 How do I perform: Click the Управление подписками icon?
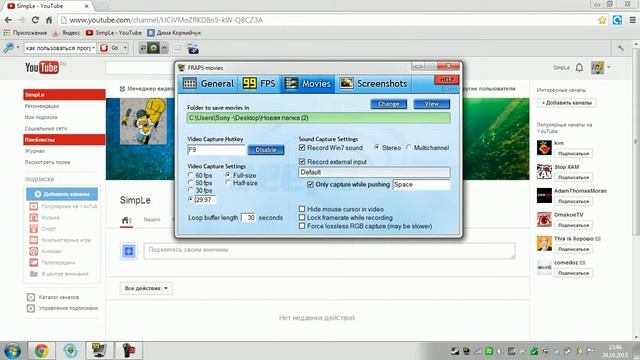pyautogui.click(x=31, y=308)
